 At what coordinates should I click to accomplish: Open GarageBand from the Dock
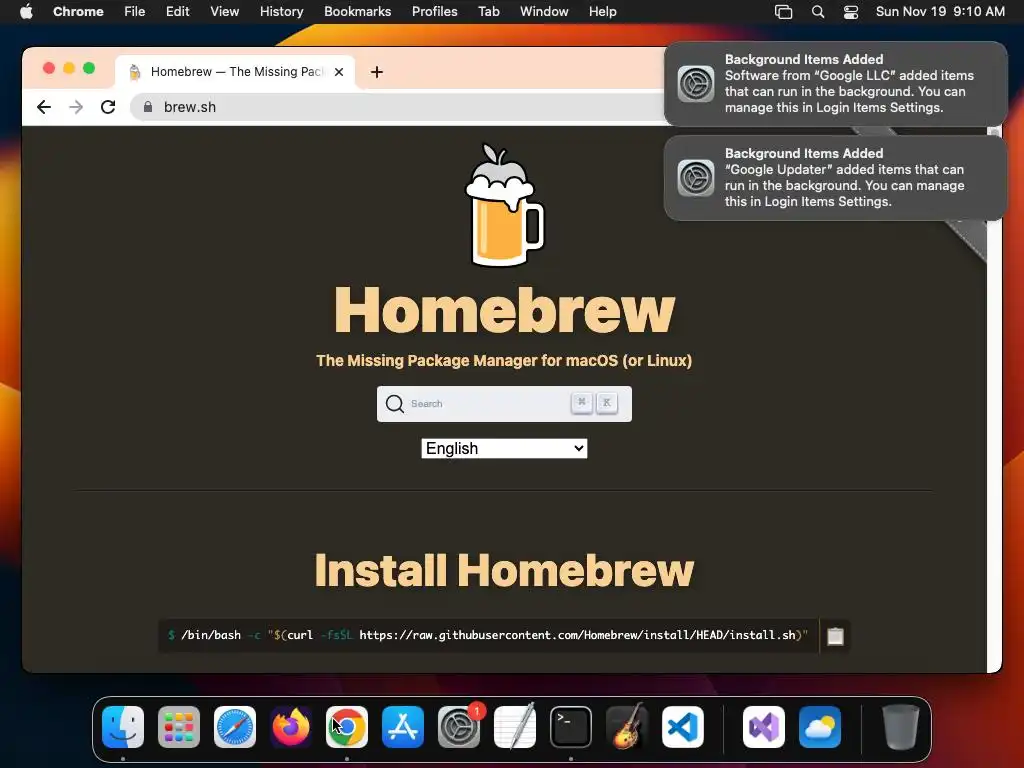pos(627,727)
